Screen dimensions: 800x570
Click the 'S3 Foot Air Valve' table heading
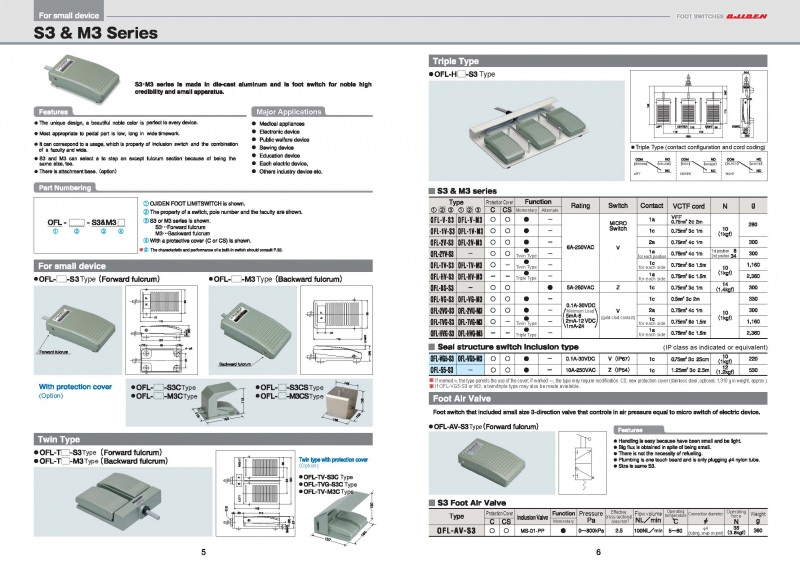tap(471, 503)
